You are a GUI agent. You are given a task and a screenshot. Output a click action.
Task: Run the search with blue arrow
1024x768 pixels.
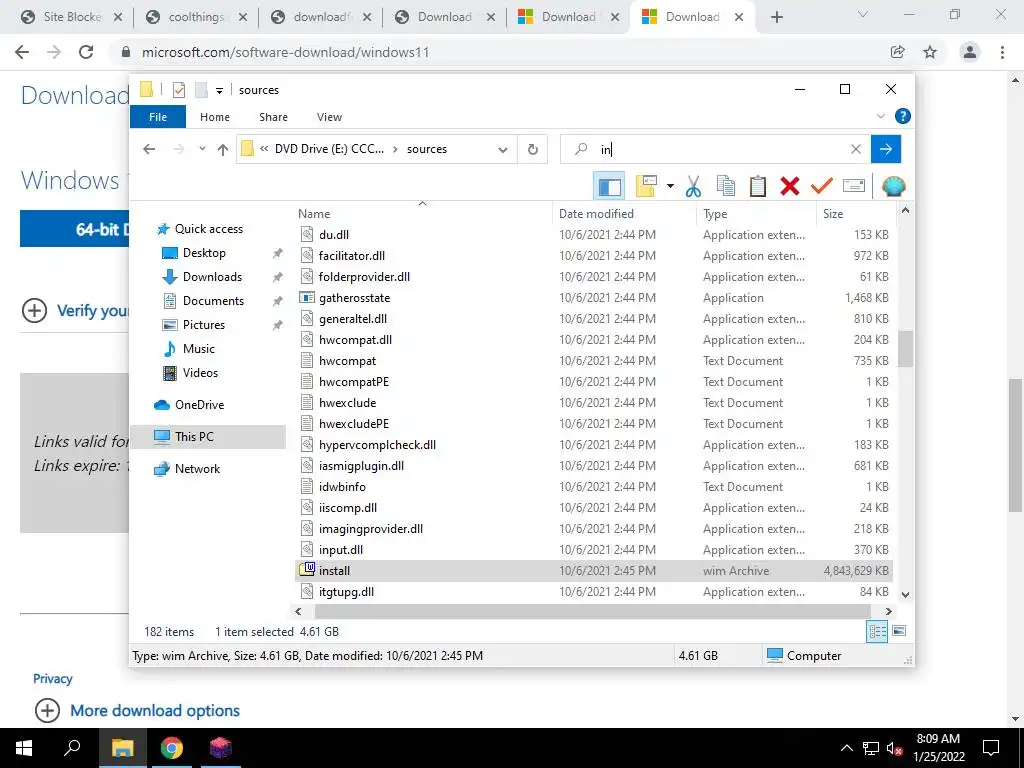point(886,150)
